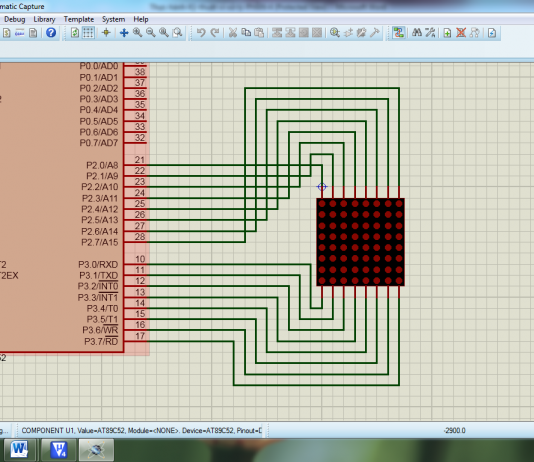Click the Make Device icon
Screen dimensions: 534x462
pyautogui.click(x=348, y=33)
